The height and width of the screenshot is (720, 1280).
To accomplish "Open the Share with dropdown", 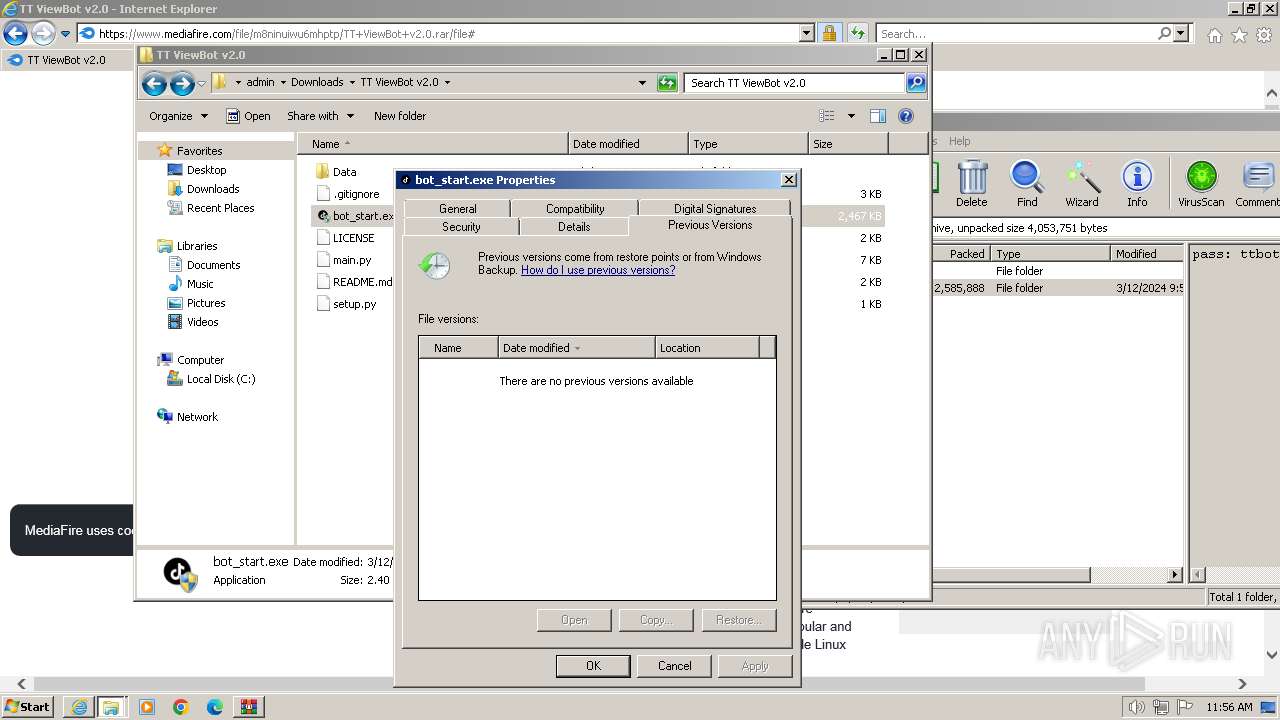I will (320, 116).
